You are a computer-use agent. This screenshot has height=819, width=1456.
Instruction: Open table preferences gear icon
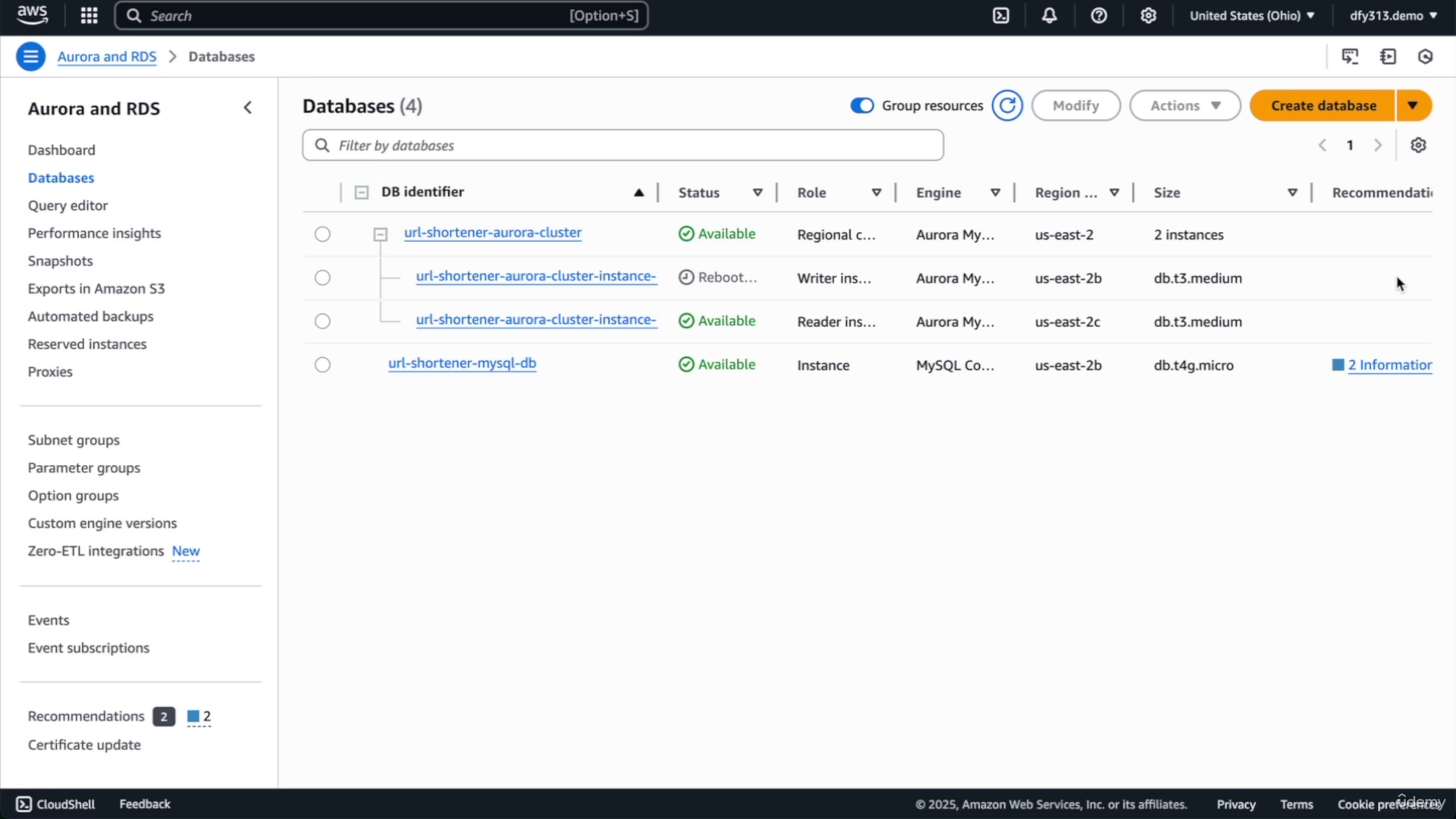[x=1418, y=145]
